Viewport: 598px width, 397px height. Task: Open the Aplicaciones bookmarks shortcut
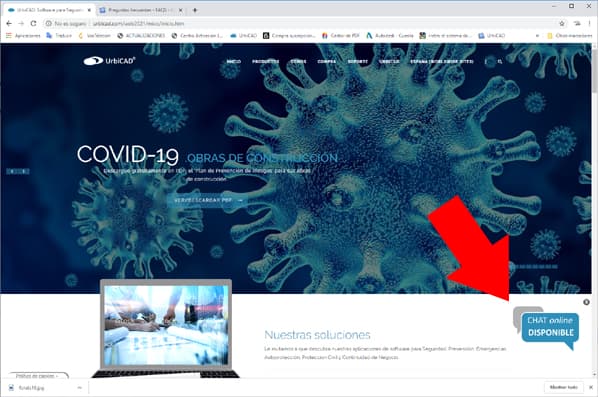click(x=23, y=35)
